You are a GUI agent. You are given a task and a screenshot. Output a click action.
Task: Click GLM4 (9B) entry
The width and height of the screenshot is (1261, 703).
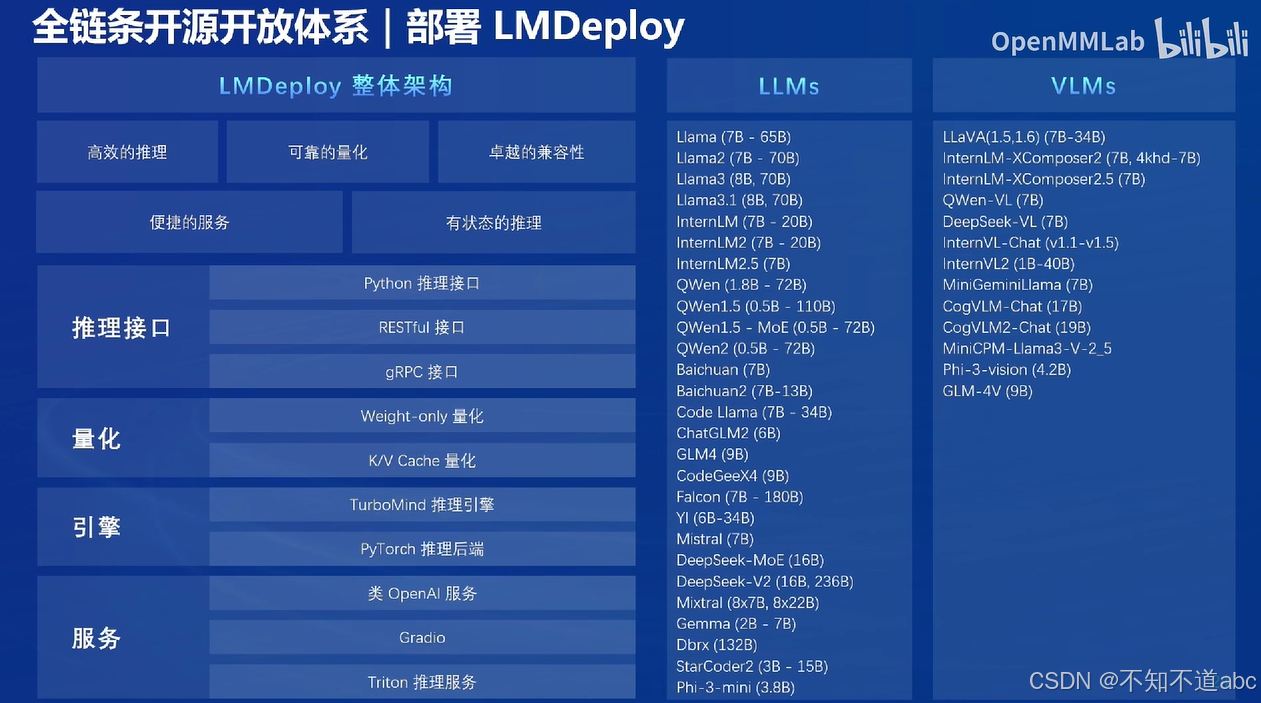[710, 454]
